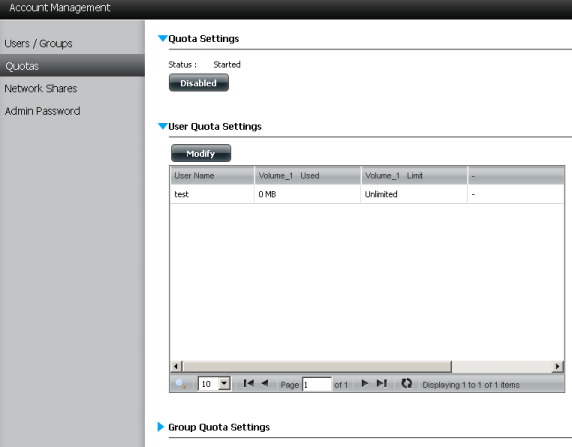Click the search magnifier icon in pager
This screenshot has height=447, width=572.
click(181, 384)
